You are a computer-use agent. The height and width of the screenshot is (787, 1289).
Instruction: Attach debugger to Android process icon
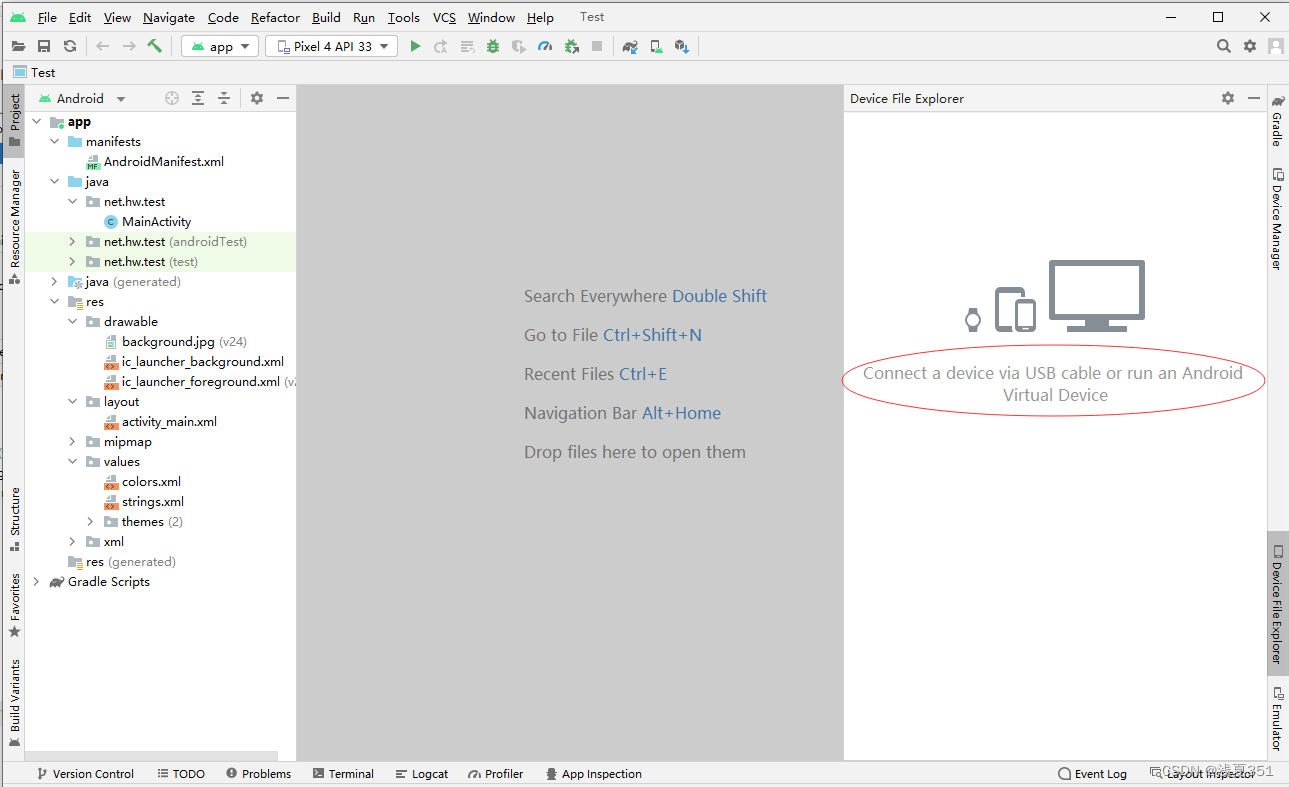(x=571, y=46)
